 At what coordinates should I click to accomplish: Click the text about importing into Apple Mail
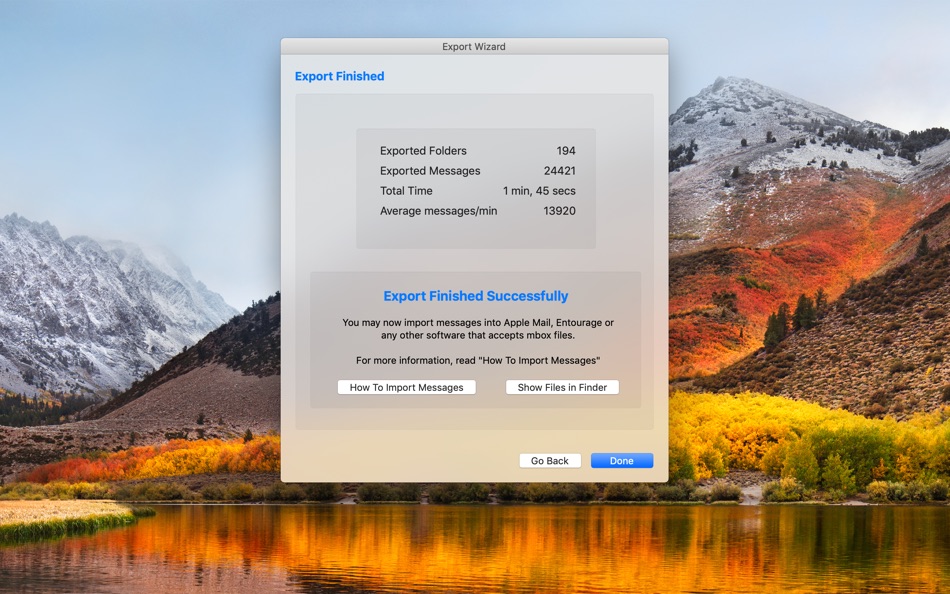tap(478, 329)
